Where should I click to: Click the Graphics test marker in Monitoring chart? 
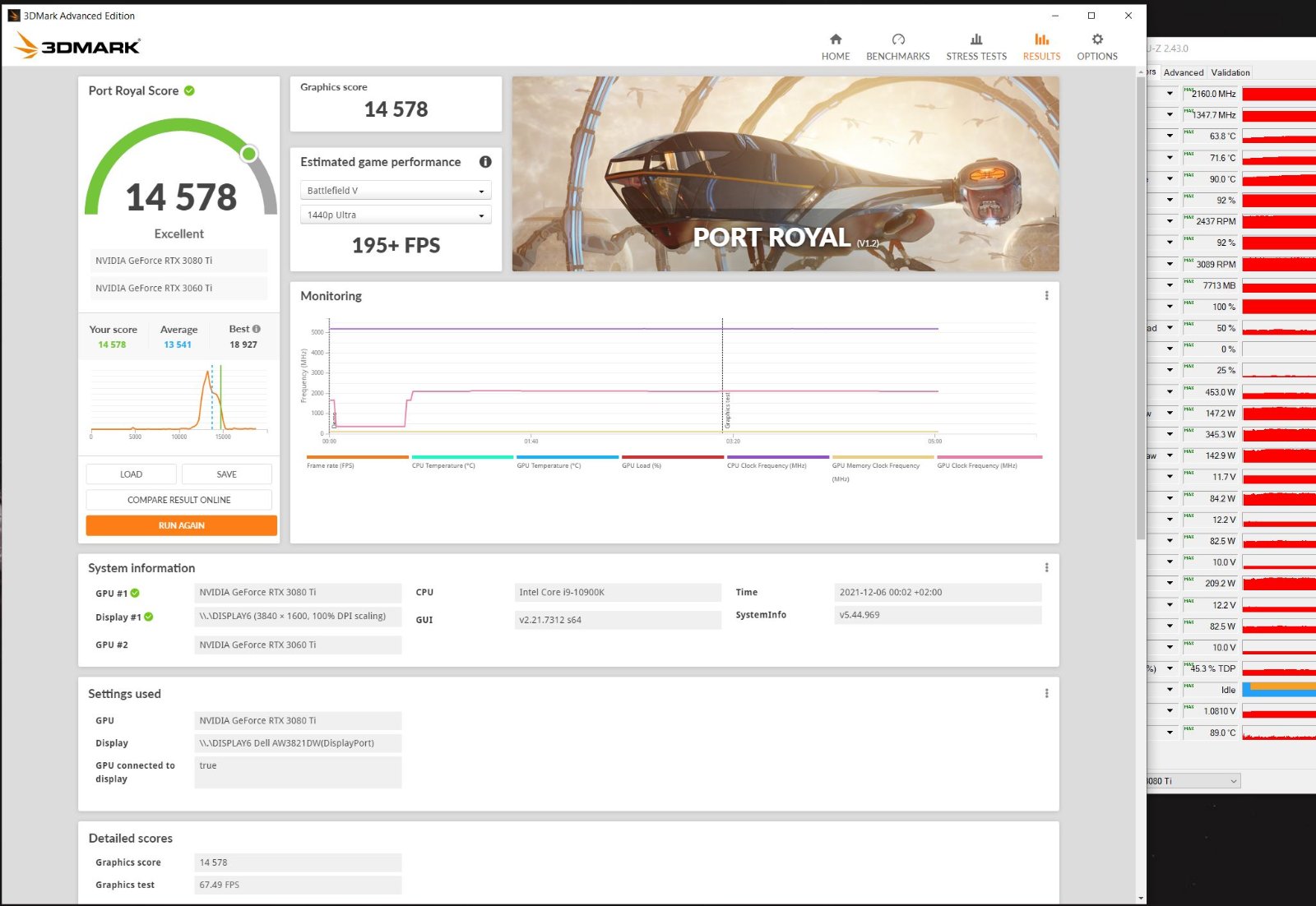[x=727, y=410]
